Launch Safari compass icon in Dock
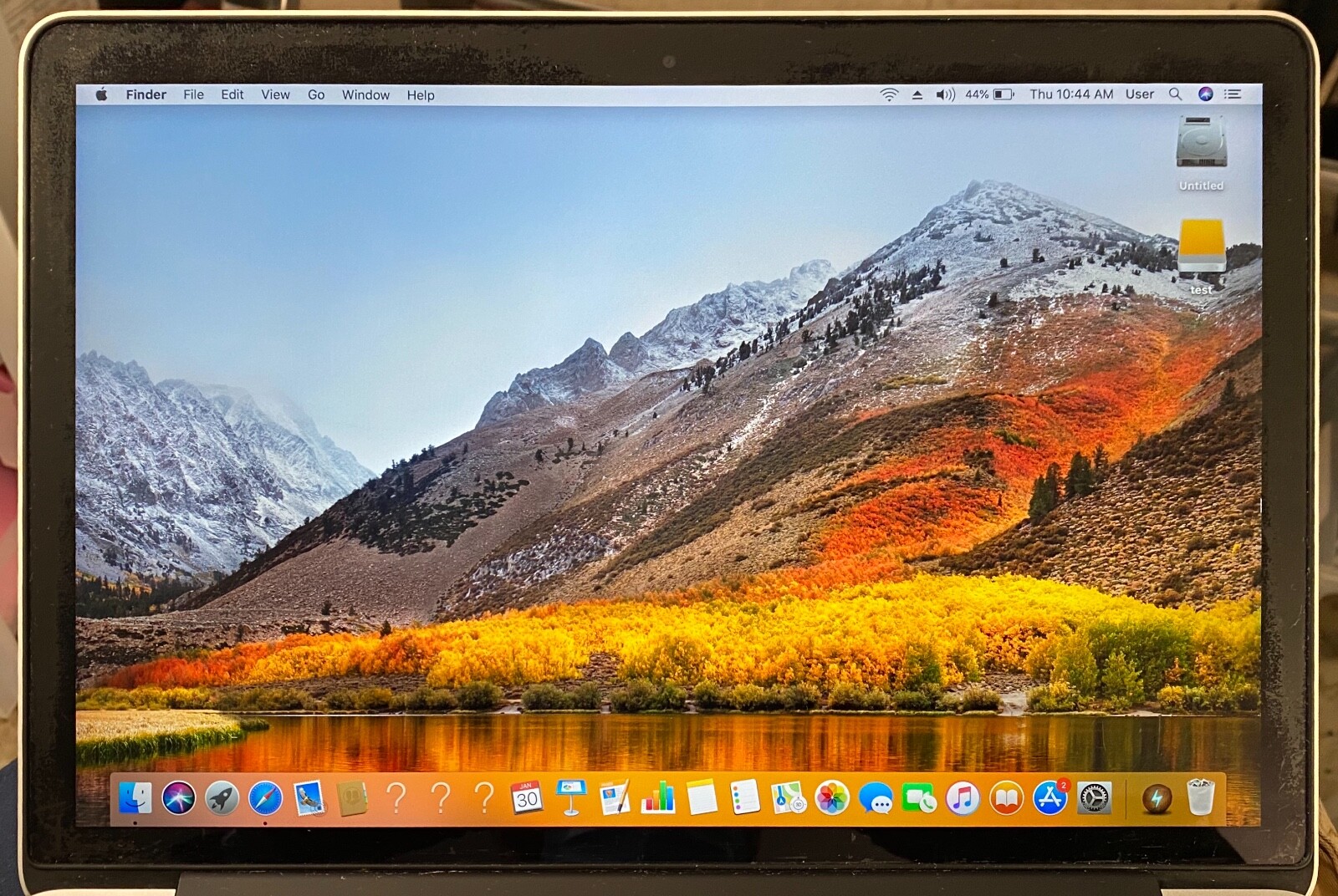 (265, 798)
